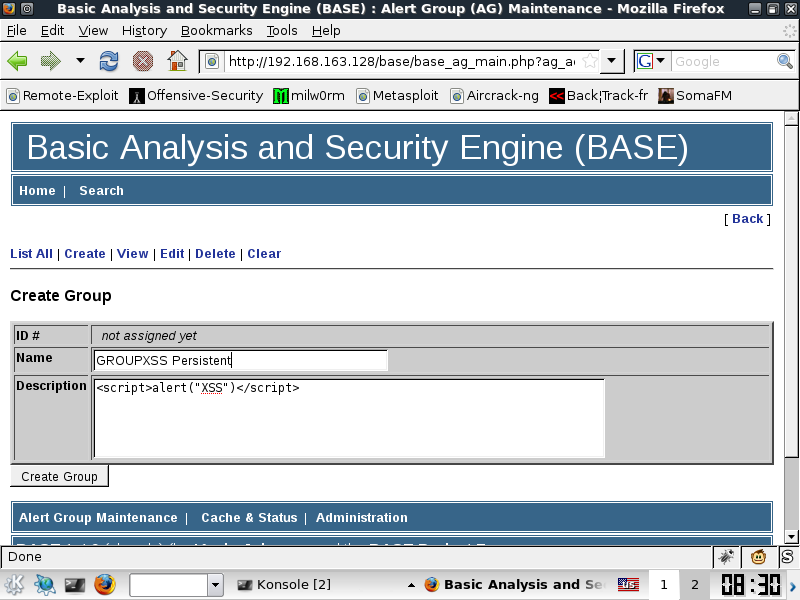This screenshot has width=800, height=600.
Task: Click in the group Name field
Action: coord(241,360)
